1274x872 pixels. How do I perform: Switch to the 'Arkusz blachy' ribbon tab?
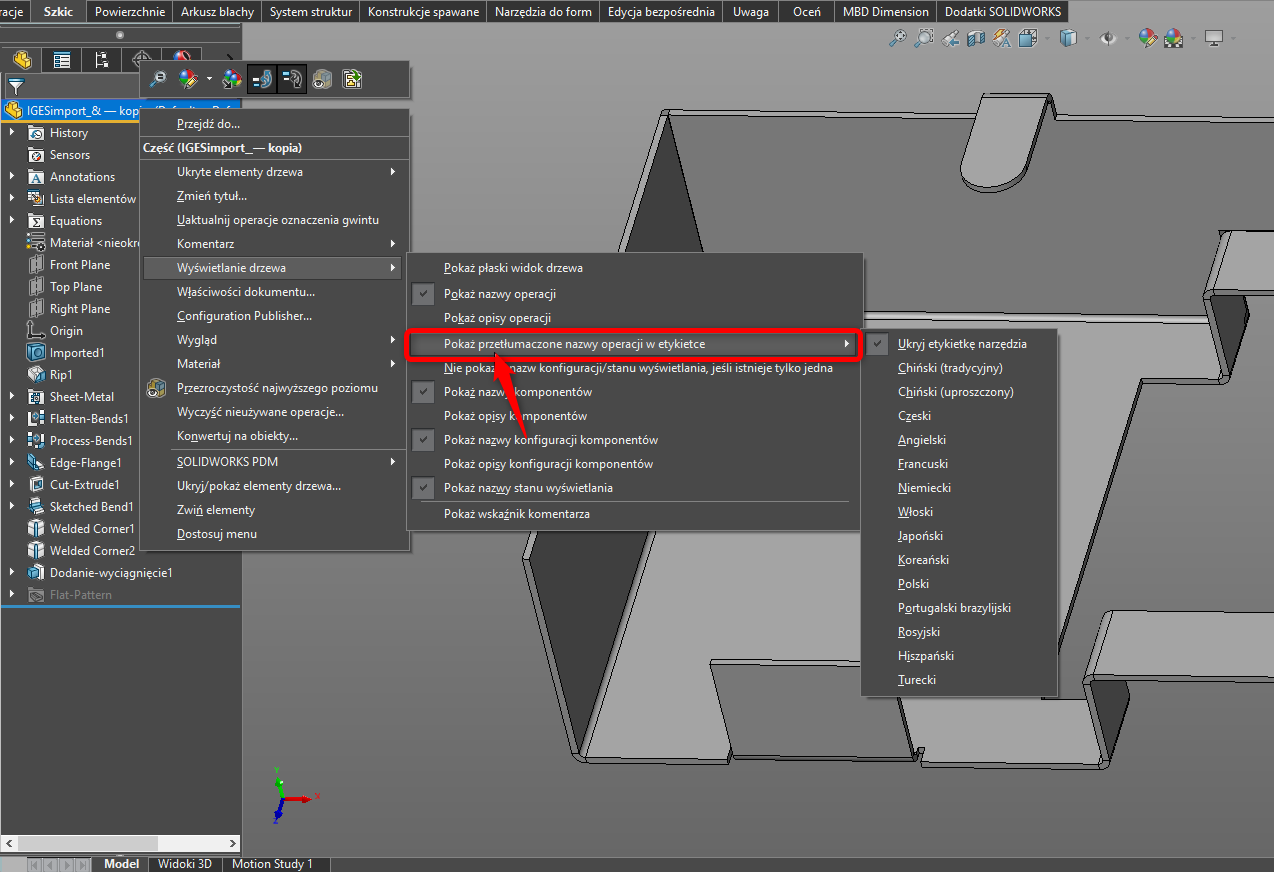pyautogui.click(x=218, y=12)
